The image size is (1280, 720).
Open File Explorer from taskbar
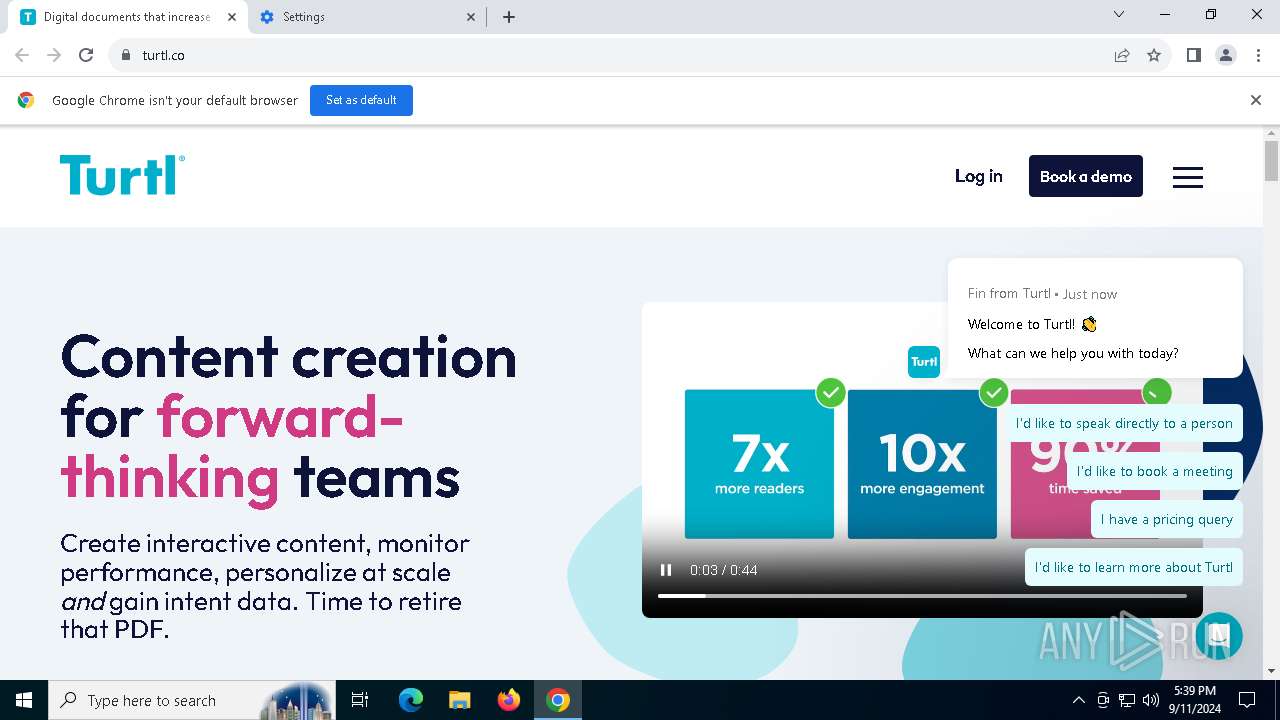point(460,700)
